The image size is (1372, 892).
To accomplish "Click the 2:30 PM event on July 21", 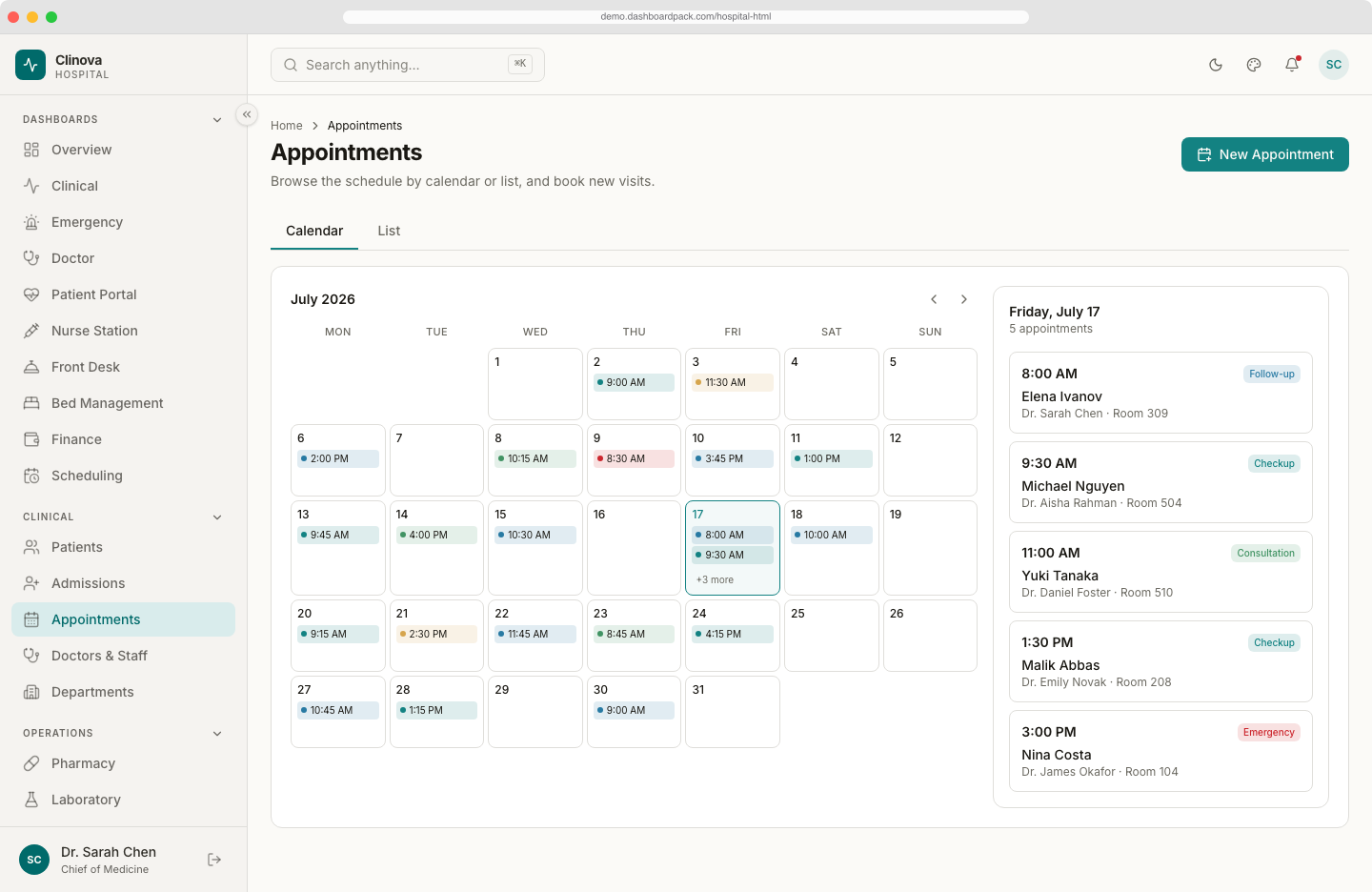I will 436,634.
